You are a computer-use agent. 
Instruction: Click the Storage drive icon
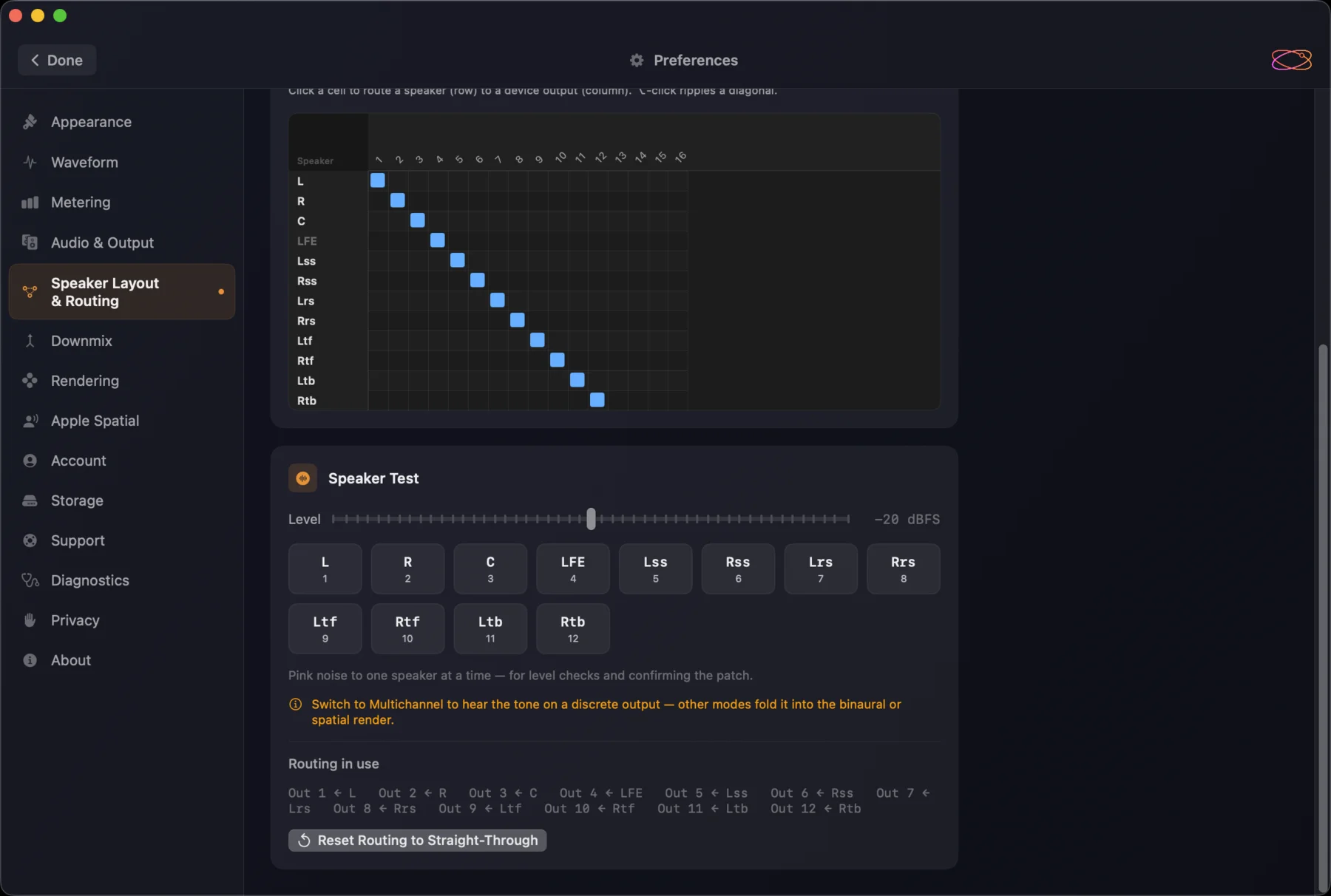[30, 500]
